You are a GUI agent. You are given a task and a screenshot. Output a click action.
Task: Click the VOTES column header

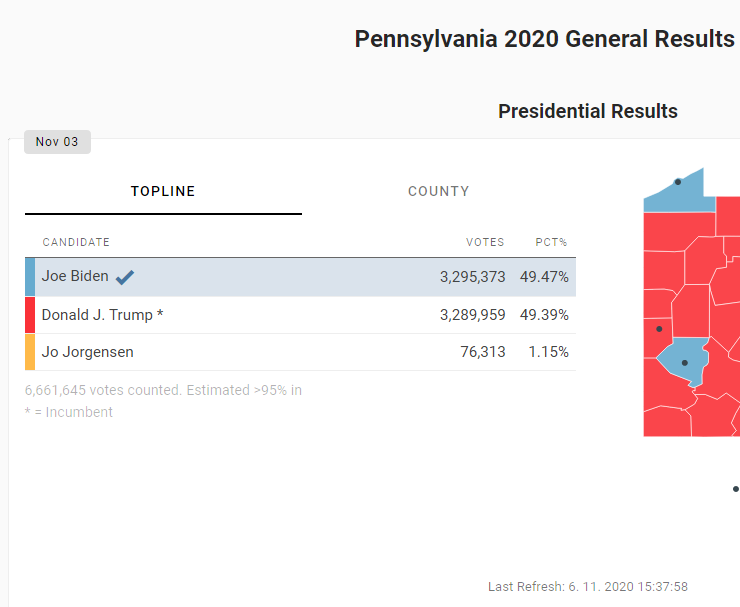(x=485, y=243)
